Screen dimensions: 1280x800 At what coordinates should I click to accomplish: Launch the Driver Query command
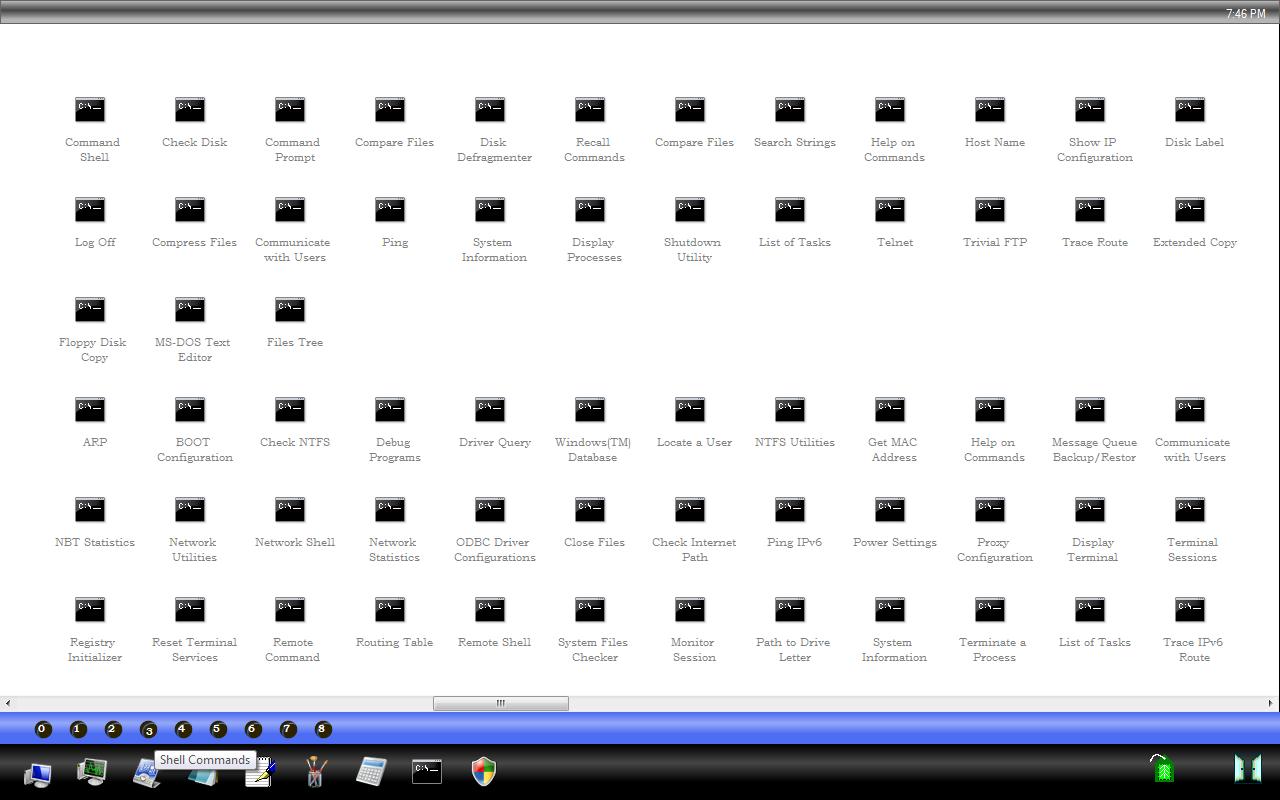(x=490, y=410)
